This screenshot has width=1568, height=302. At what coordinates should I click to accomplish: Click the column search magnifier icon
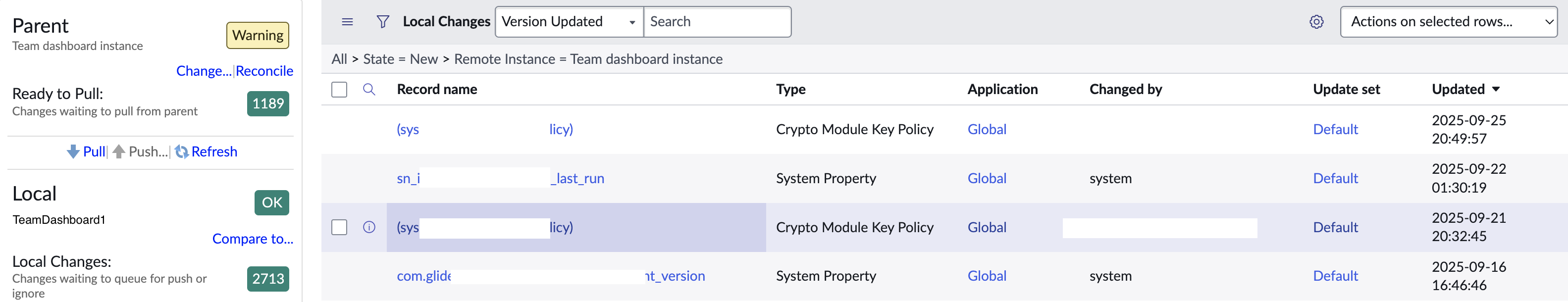pos(369,90)
